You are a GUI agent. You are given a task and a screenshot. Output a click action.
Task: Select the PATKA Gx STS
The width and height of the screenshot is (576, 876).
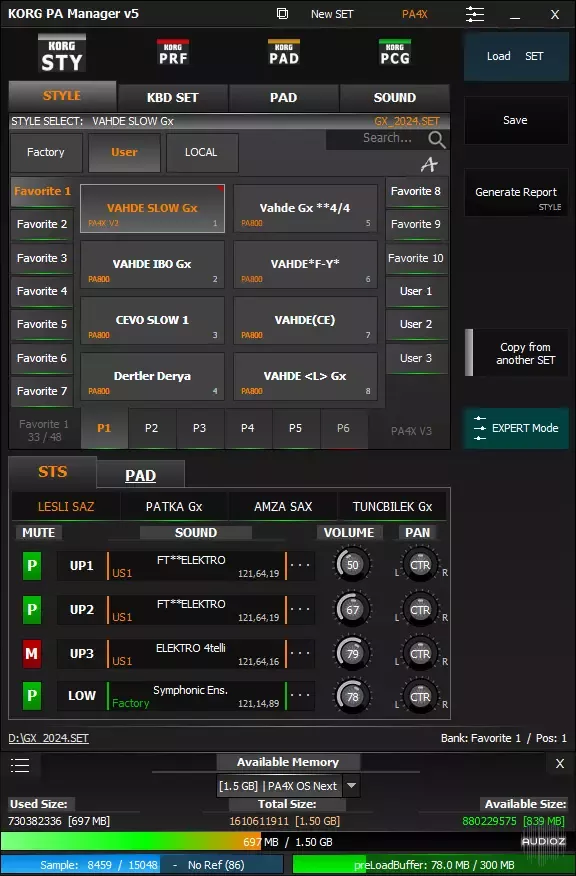click(x=174, y=507)
